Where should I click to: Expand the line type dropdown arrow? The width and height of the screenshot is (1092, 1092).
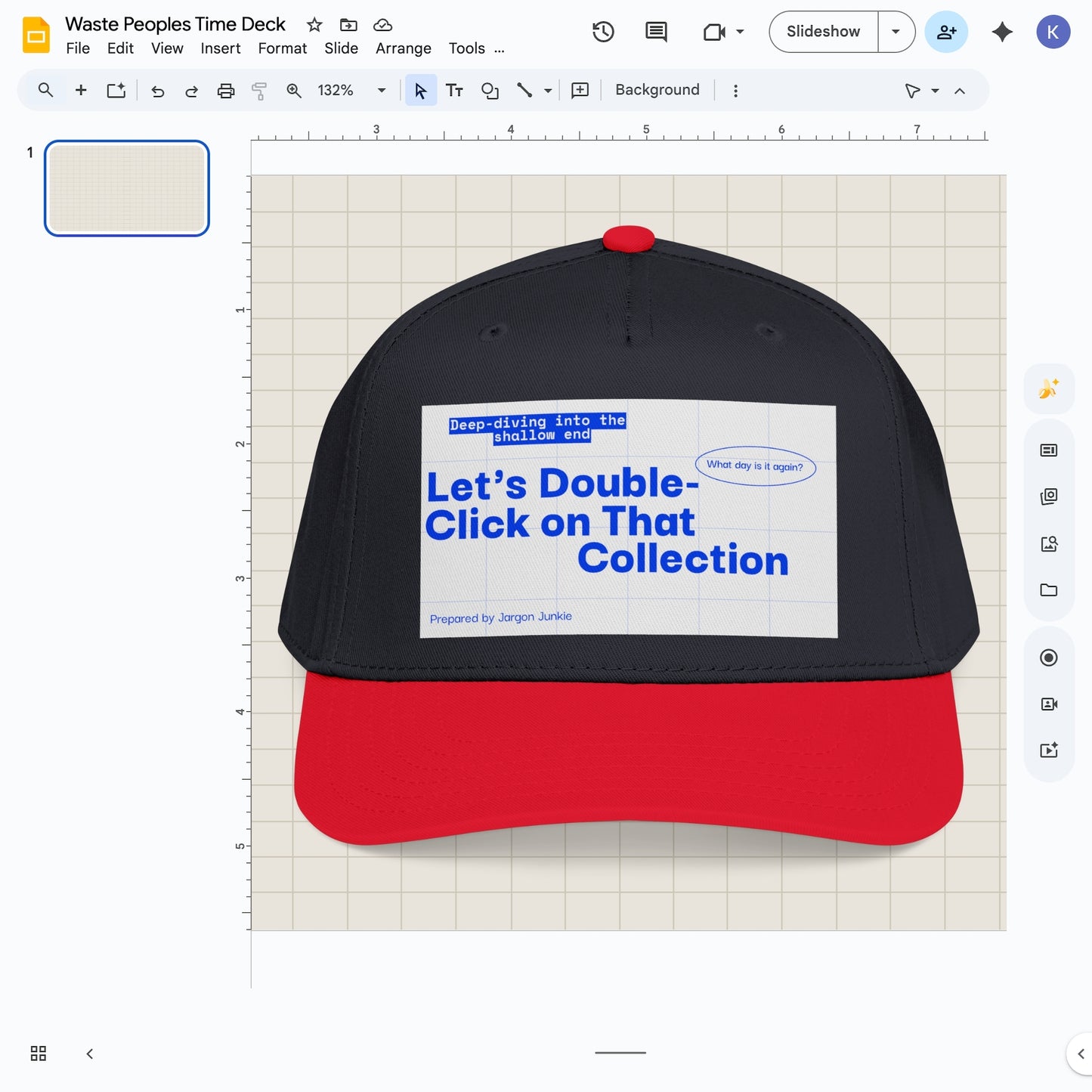548,91
